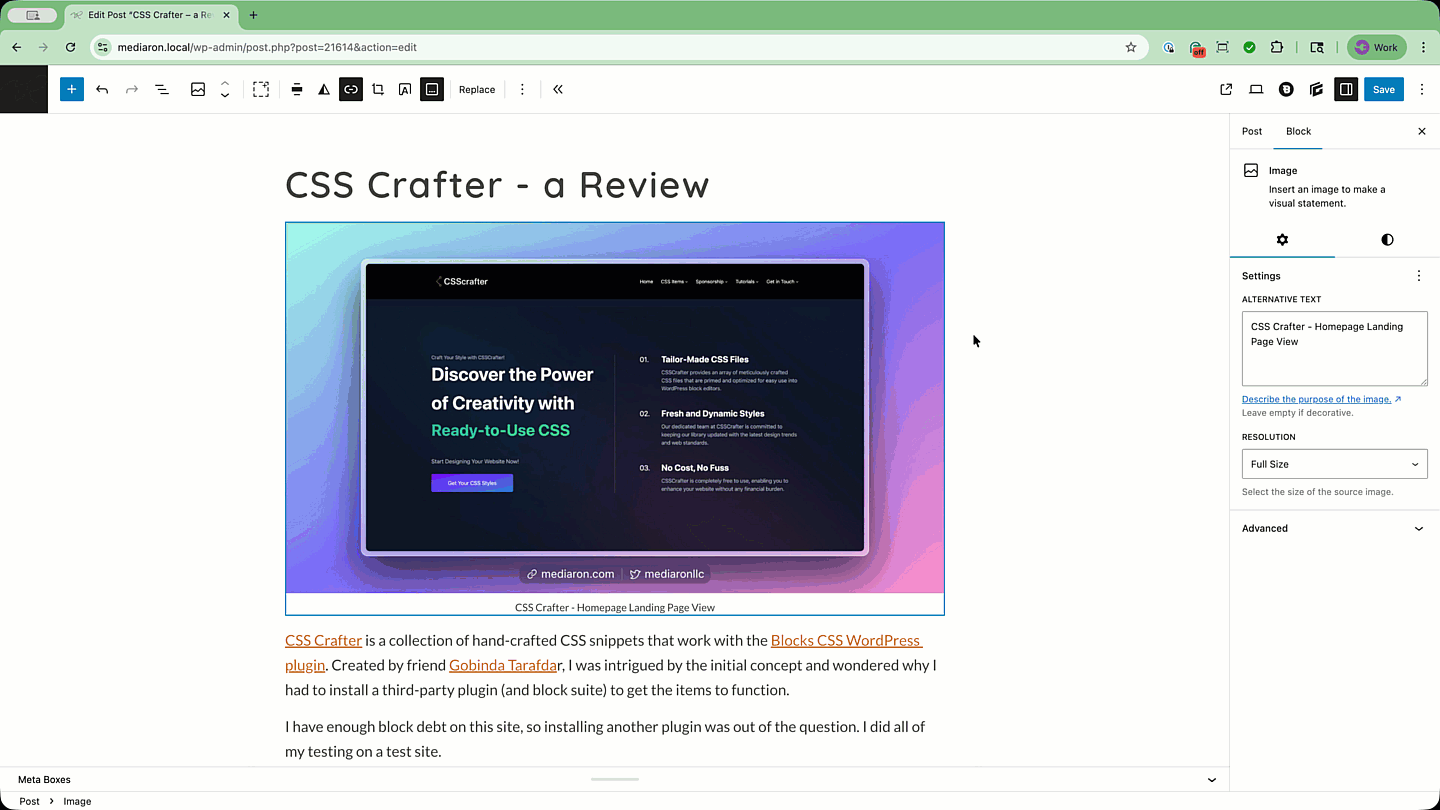
Task: Click the crop image tool
Action: pyautogui.click(x=378, y=89)
